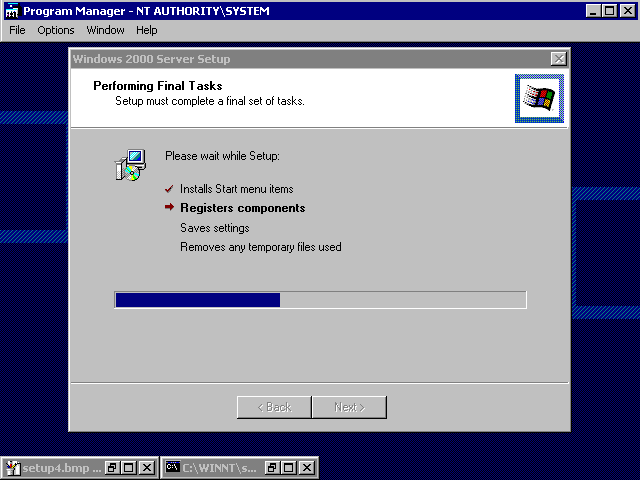
Task: Restore the minimized C:\WINNT window
Action: click(273, 467)
